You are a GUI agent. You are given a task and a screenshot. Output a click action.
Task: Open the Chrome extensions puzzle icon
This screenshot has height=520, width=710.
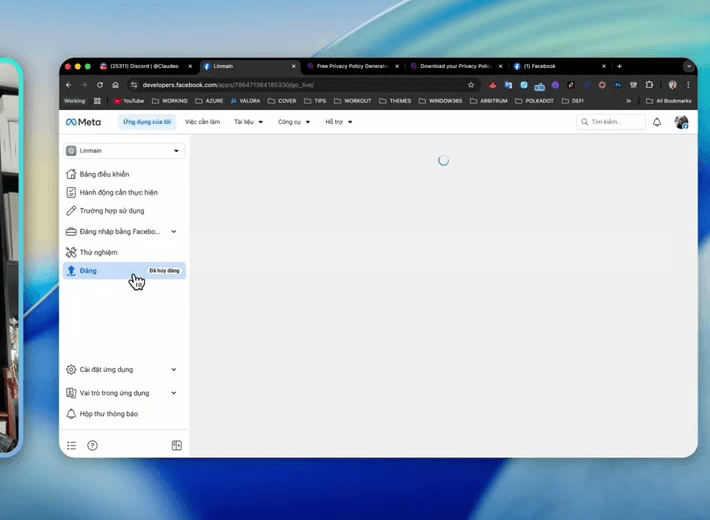[649, 85]
